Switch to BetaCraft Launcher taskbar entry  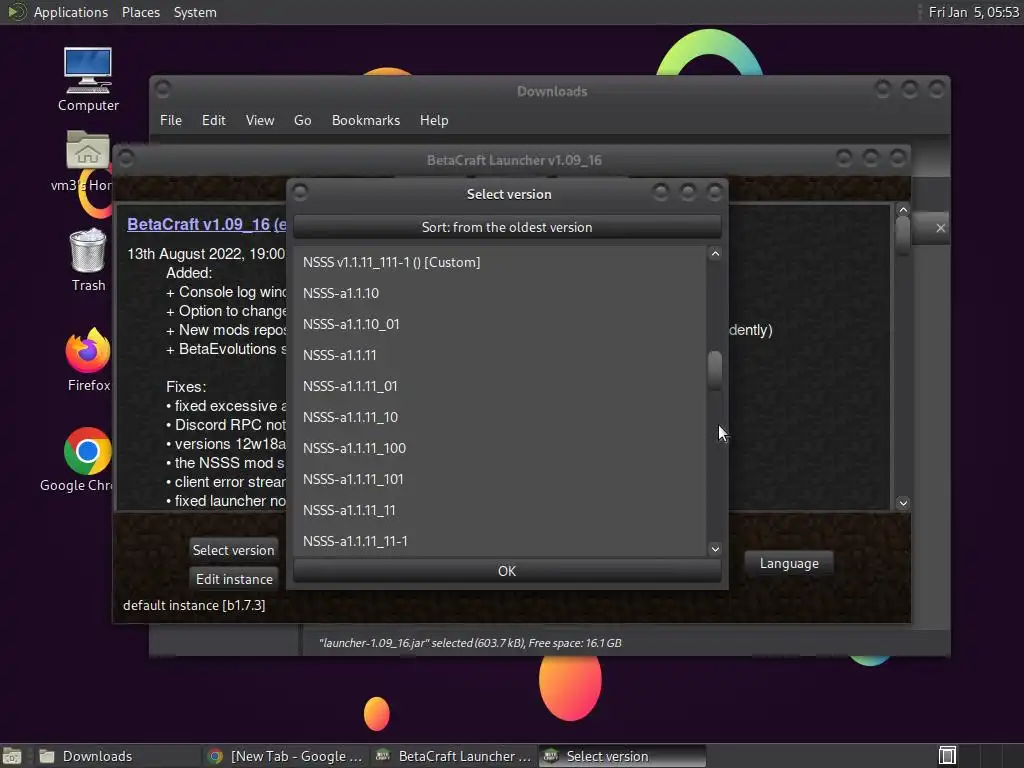(453, 756)
